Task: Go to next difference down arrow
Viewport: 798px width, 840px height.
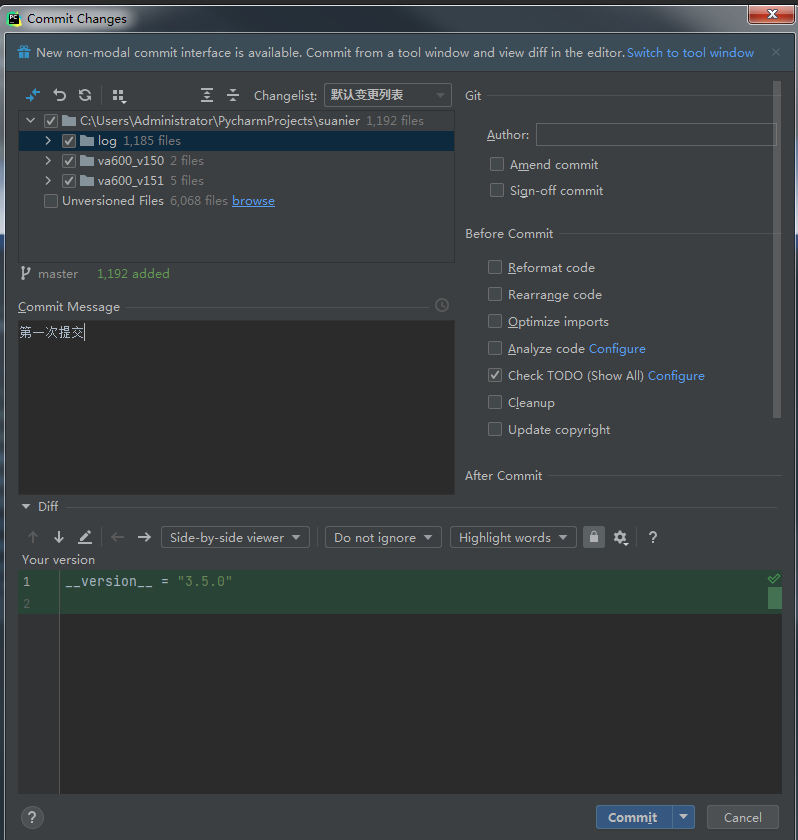Action: pos(59,537)
